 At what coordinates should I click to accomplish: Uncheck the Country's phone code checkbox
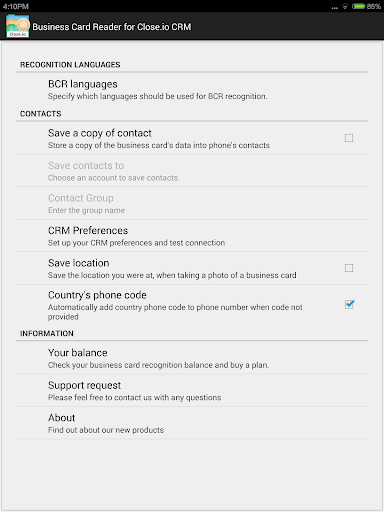click(x=349, y=304)
